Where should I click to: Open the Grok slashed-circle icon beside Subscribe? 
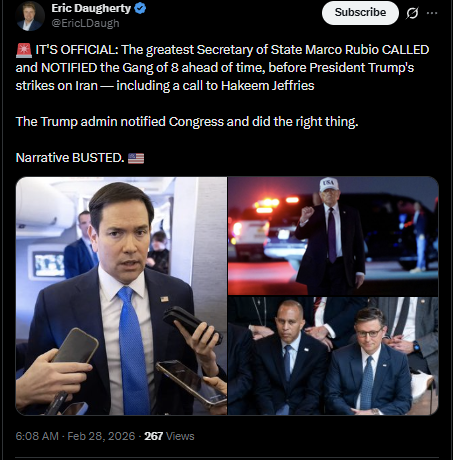tap(412, 13)
